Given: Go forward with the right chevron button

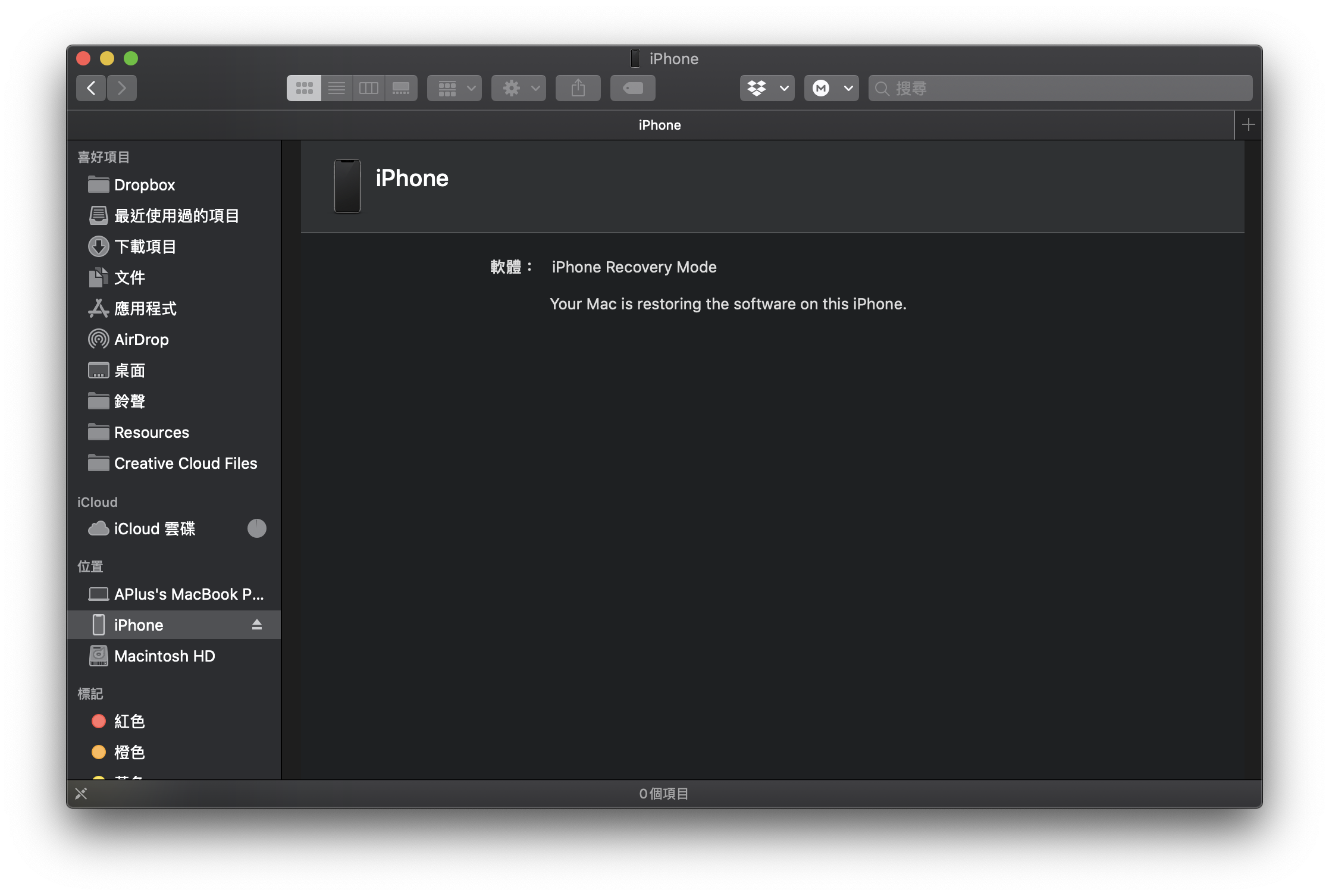Looking at the screenshot, I should pyautogui.click(x=122, y=88).
